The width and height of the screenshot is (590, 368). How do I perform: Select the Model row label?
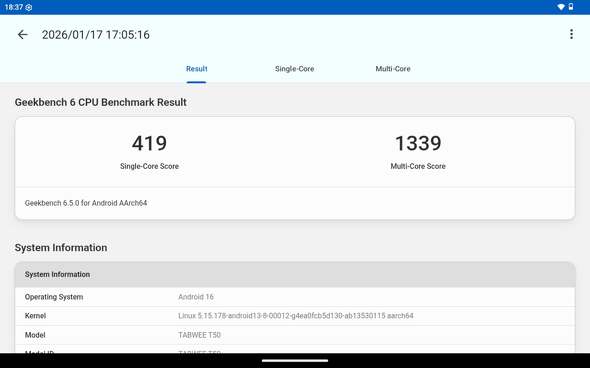tap(35, 335)
